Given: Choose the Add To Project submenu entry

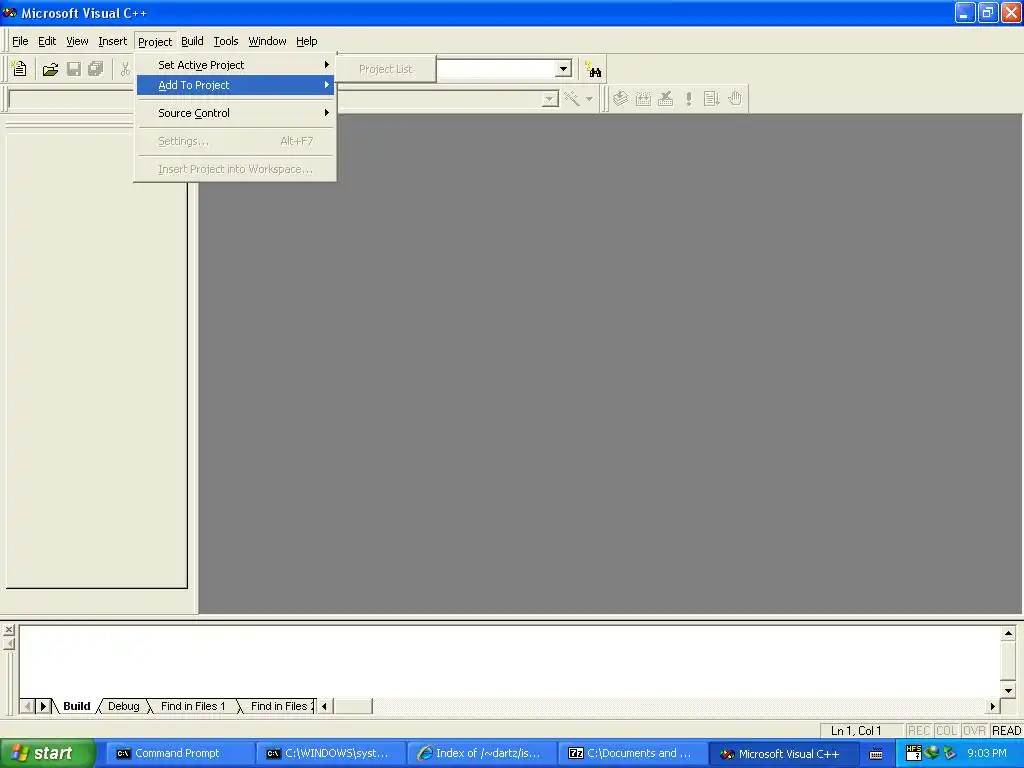Looking at the screenshot, I should [x=235, y=85].
